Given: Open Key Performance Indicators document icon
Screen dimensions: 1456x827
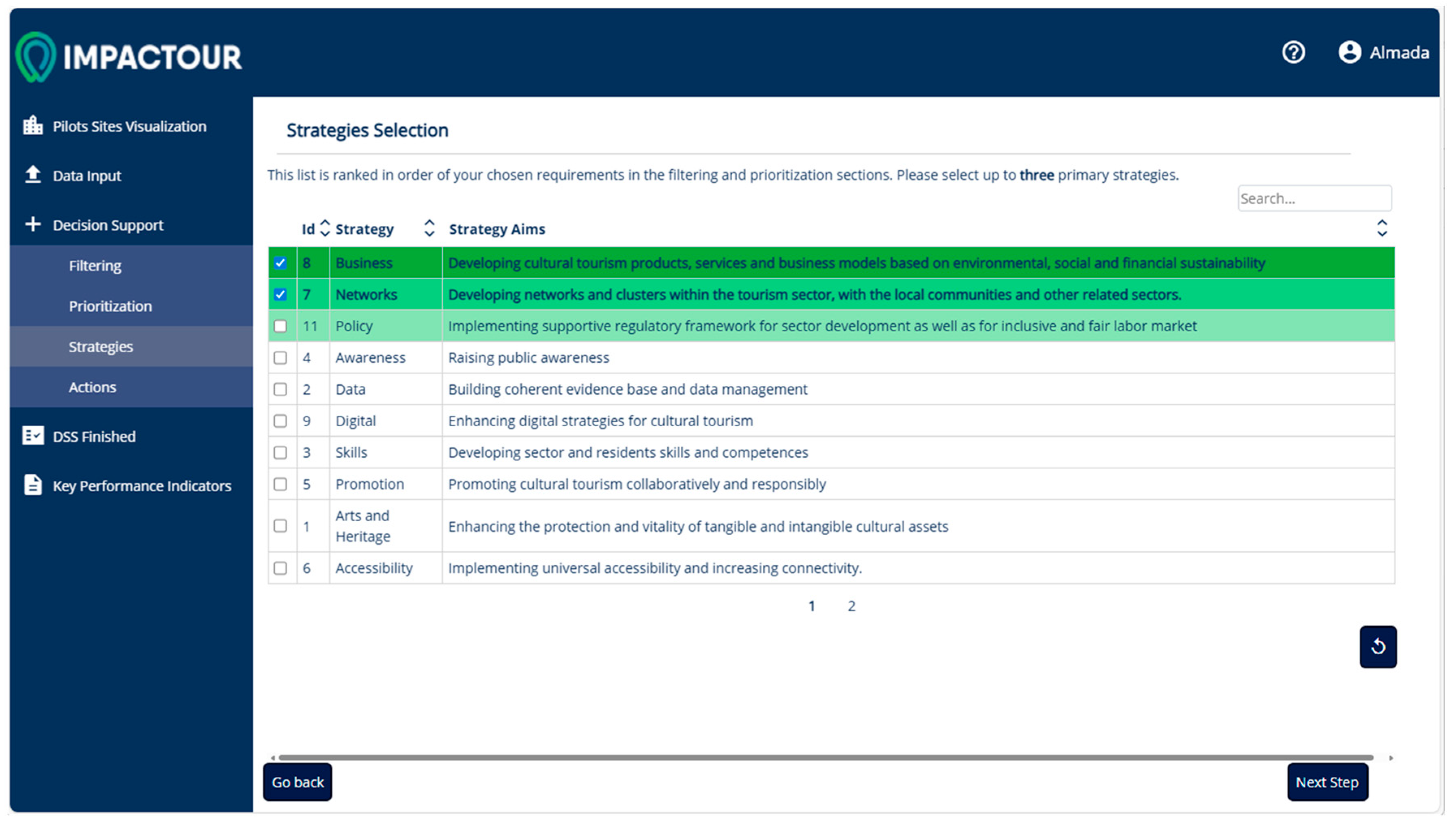Looking at the screenshot, I should click(33, 485).
